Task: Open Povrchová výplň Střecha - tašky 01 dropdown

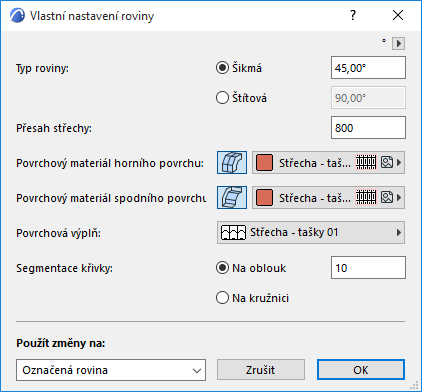Action: (311, 232)
